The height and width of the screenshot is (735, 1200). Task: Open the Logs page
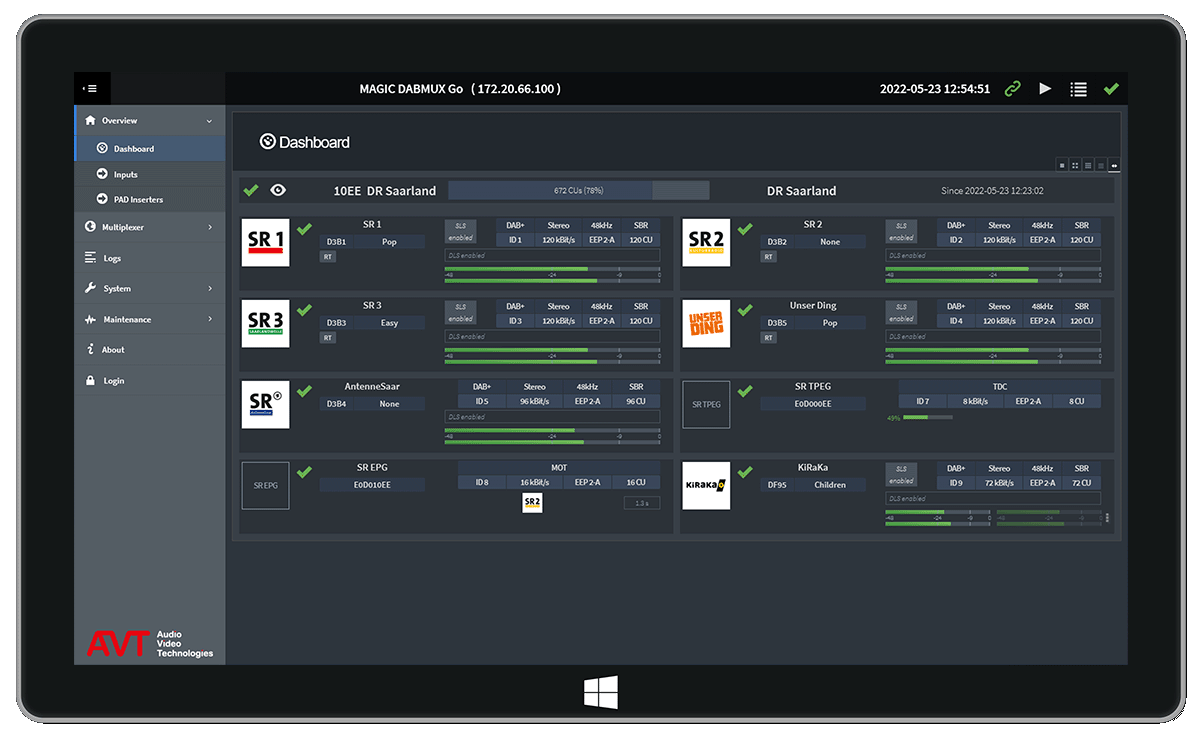(x=112, y=258)
